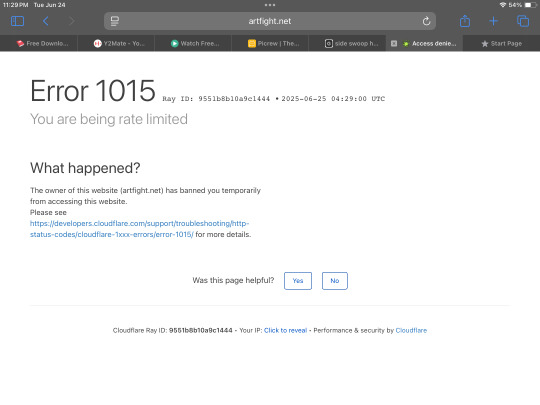This screenshot has height=405, width=540.
Task: Tap the address bar showing artfight.net
Action: [270, 21]
